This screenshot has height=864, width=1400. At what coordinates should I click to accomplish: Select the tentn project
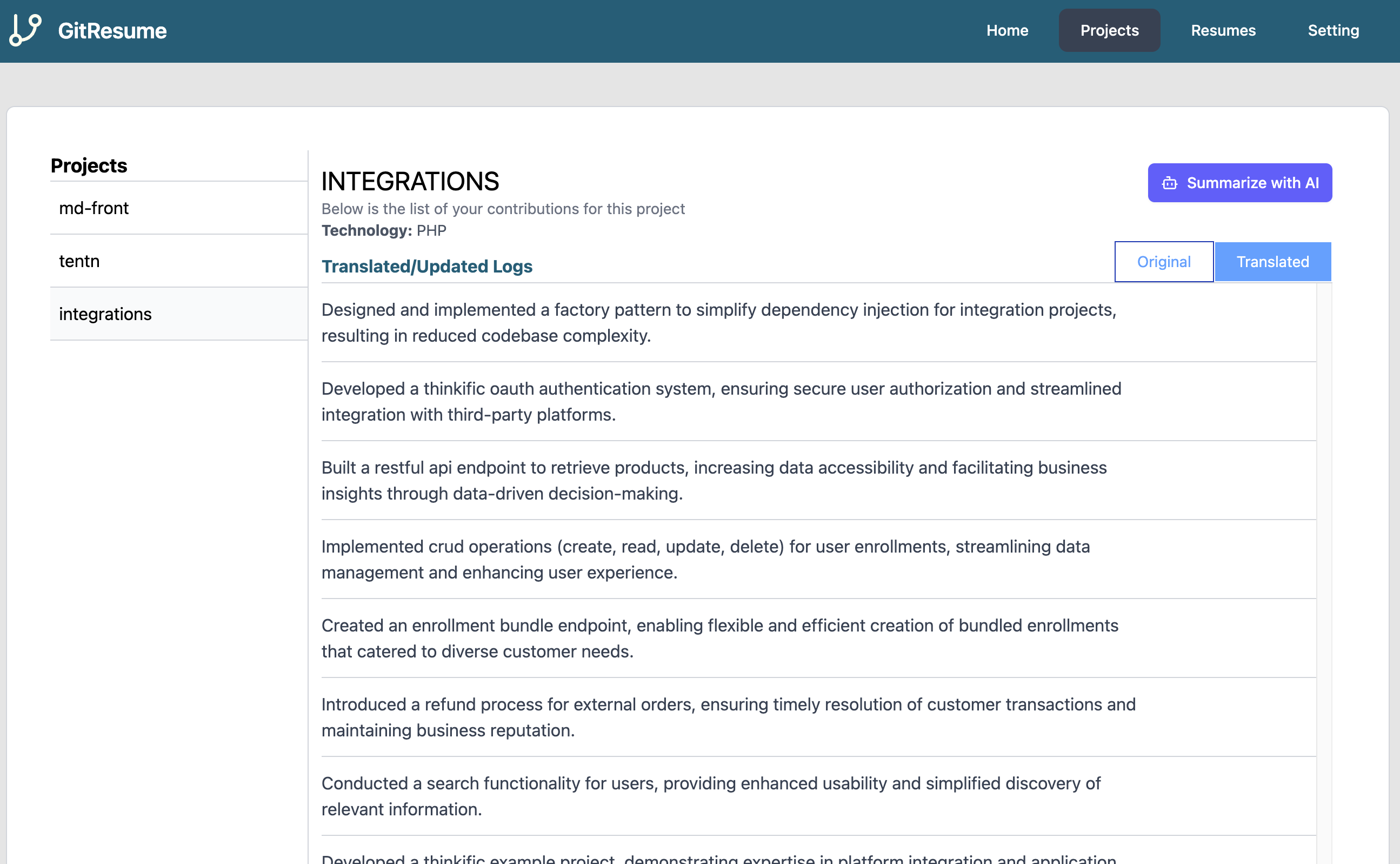79,261
